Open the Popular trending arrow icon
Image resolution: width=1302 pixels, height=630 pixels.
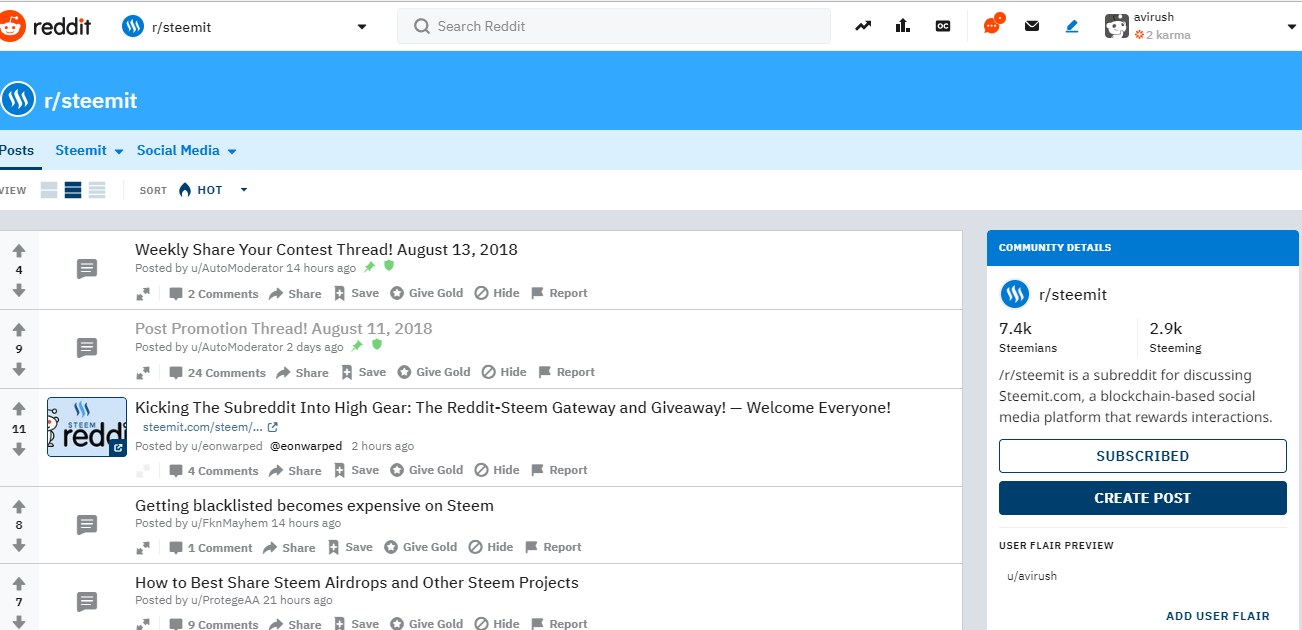[863, 26]
